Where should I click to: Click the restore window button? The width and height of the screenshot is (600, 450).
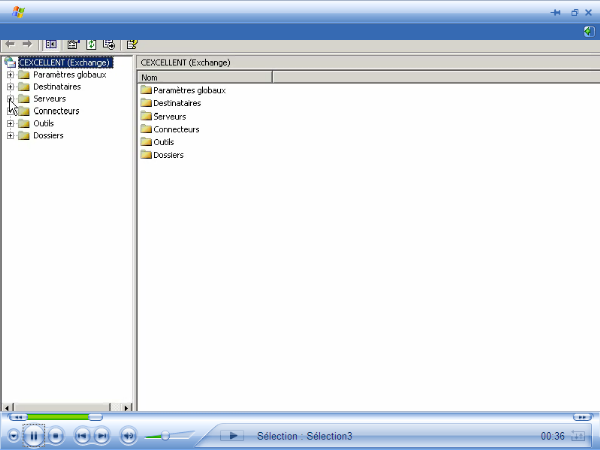coord(574,13)
